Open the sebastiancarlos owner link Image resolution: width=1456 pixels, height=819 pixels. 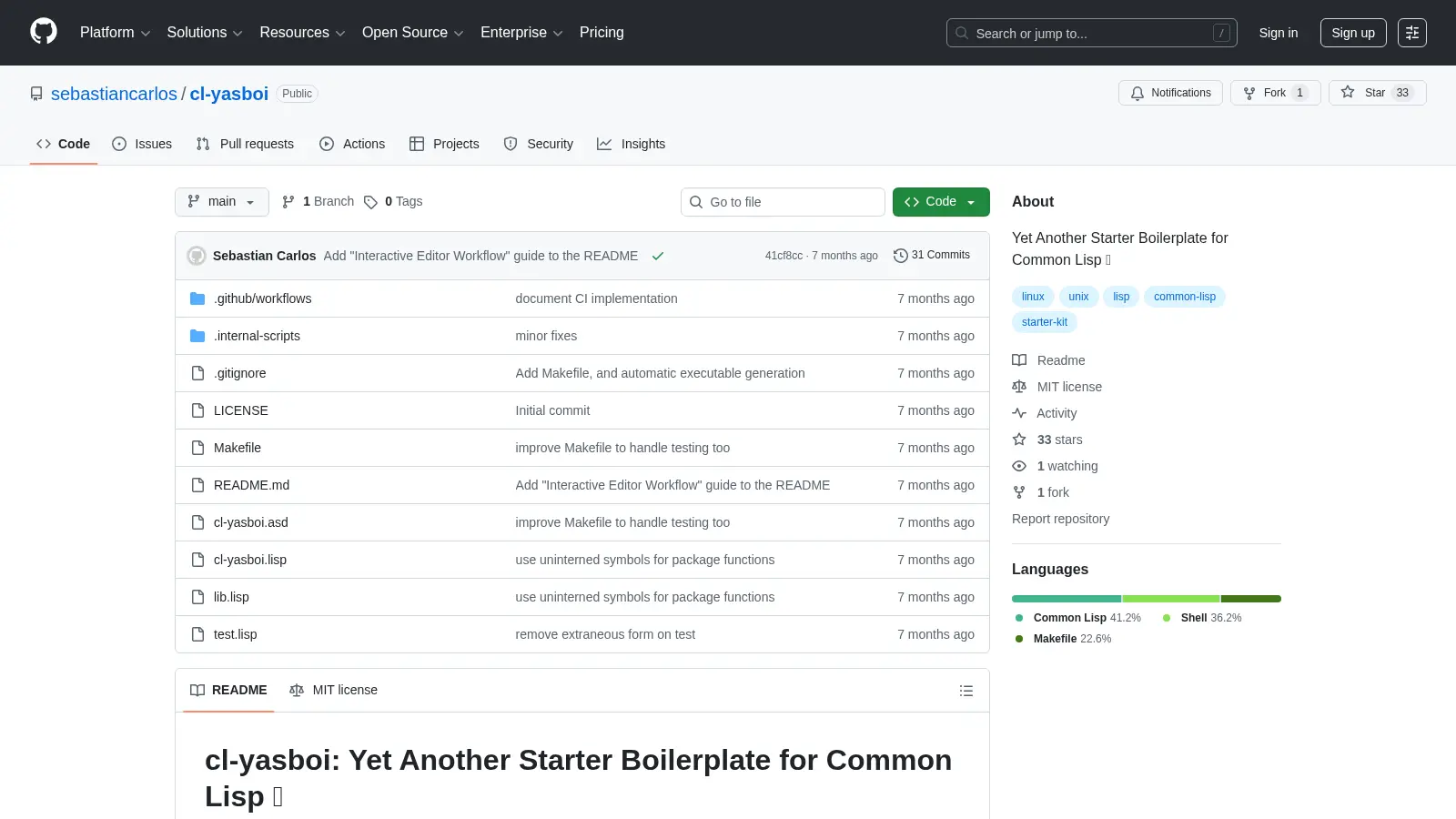(x=114, y=94)
